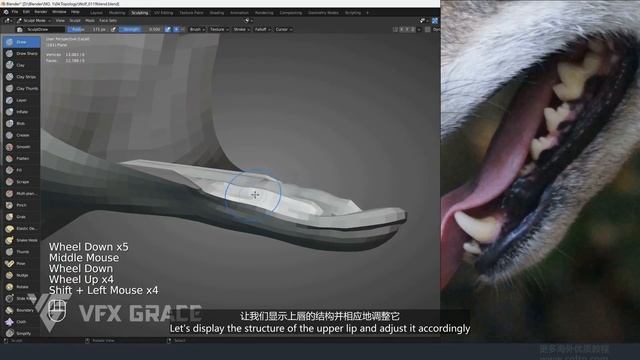Toggle radius pressure sensitivity button

(x=113, y=29)
